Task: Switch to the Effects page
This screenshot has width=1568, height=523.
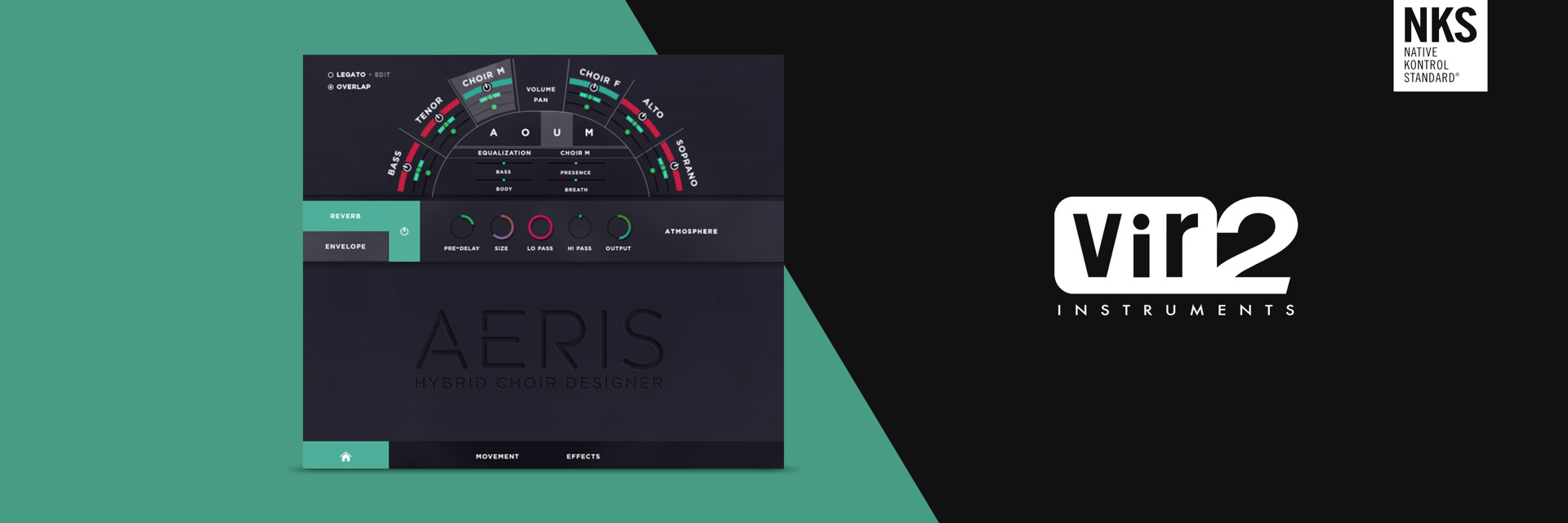Action: [583, 456]
